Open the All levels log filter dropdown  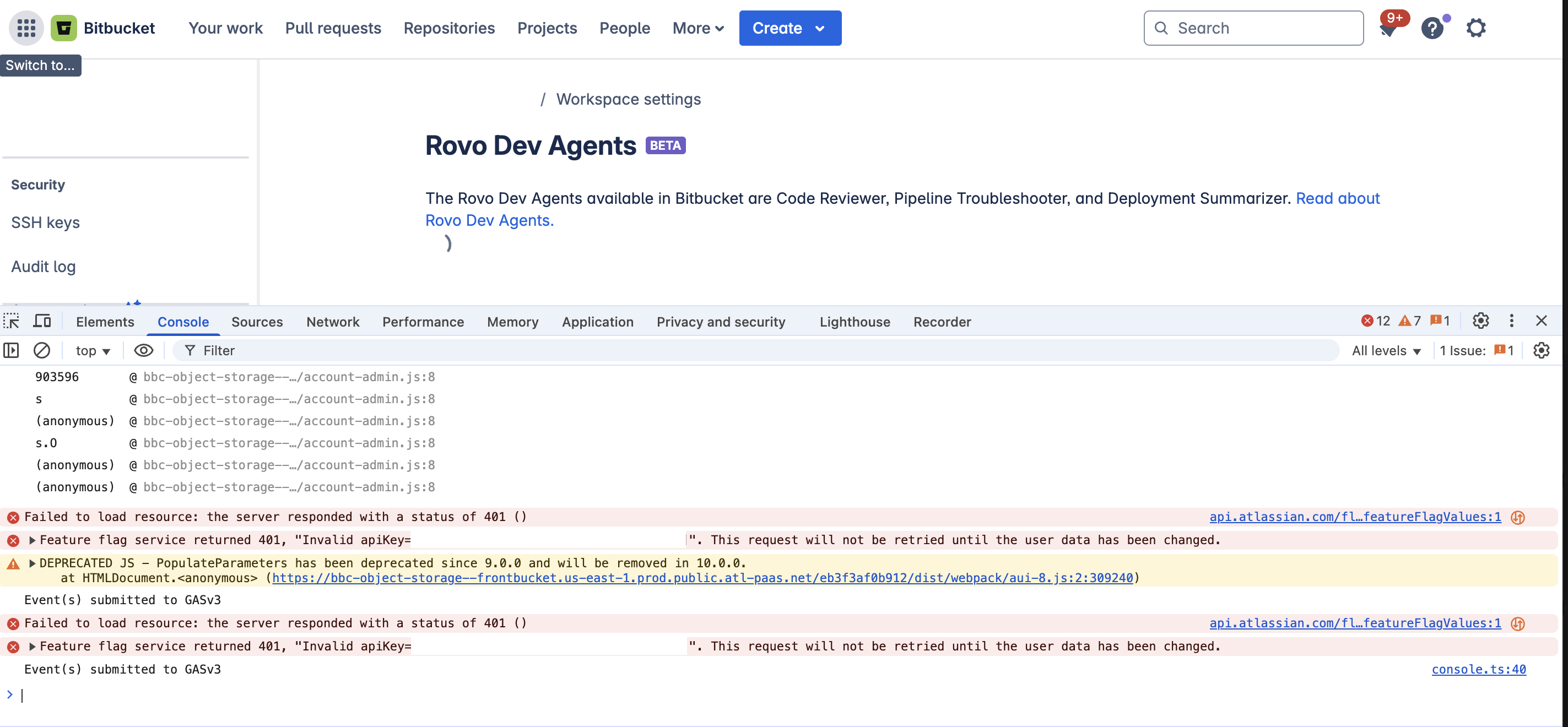pos(1386,350)
